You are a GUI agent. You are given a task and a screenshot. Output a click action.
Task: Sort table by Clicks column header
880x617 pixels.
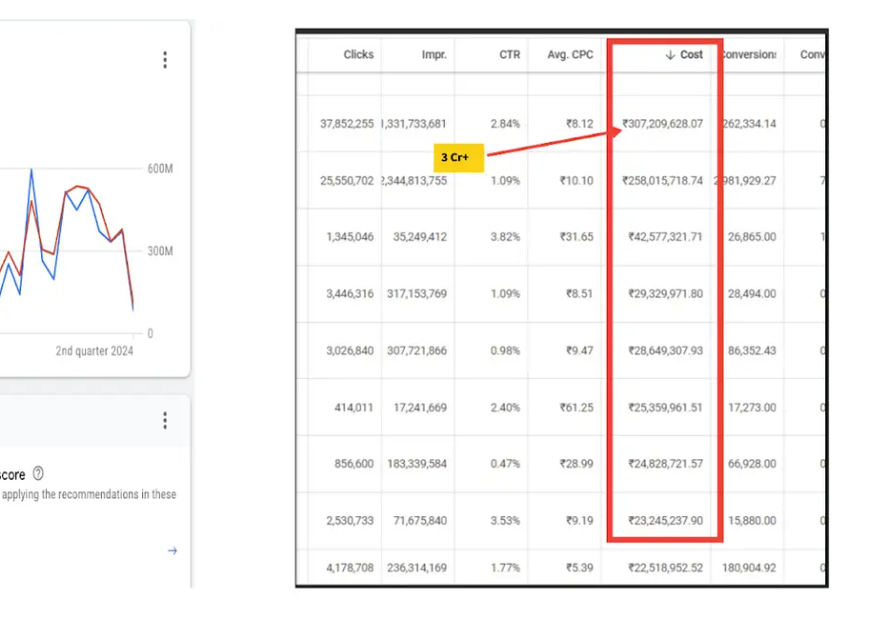[358, 55]
